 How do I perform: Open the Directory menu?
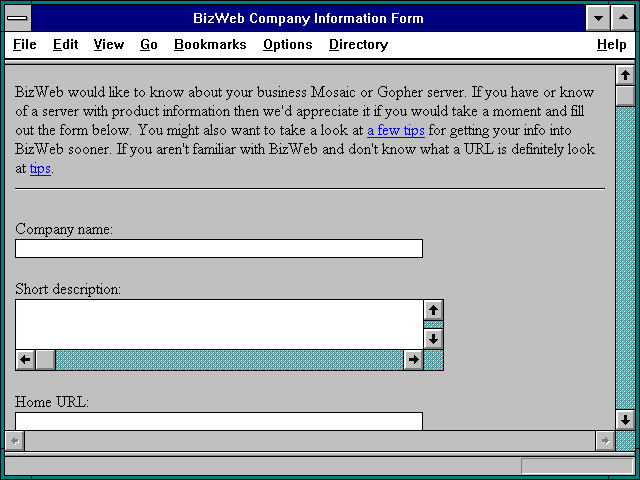pos(358,44)
